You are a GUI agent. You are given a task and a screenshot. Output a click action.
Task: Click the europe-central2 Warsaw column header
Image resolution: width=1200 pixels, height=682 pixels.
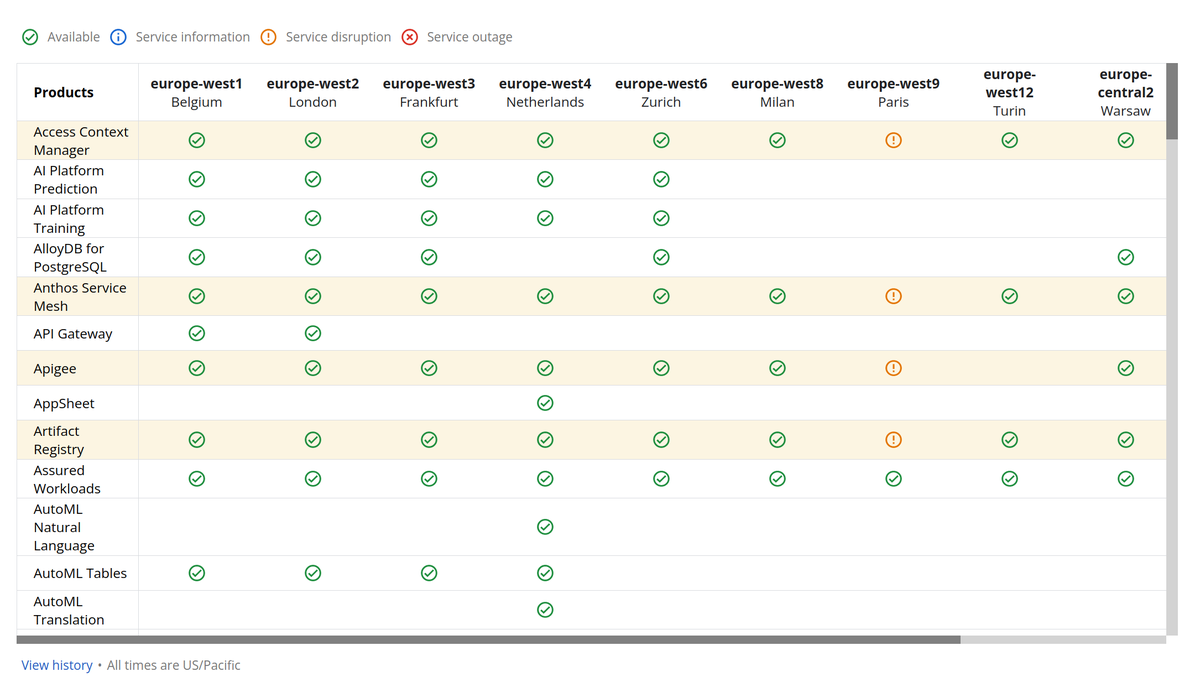(1126, 93)
